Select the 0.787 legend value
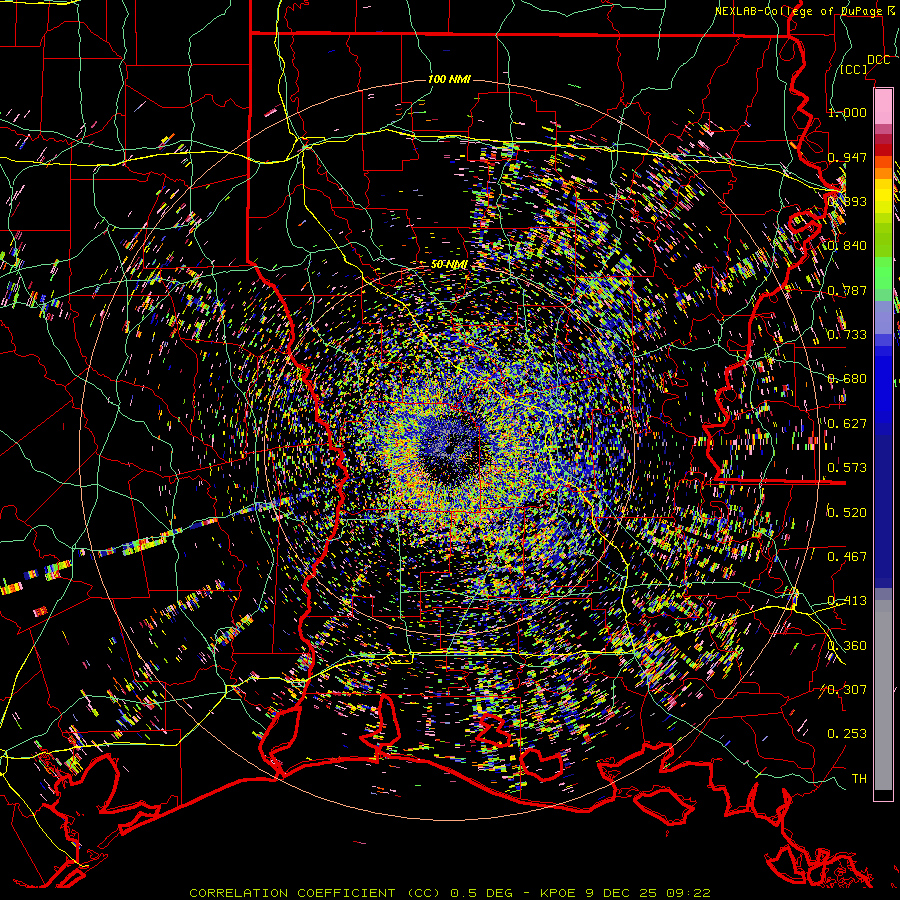Screen dimensions: 900x900 click(x=847, y=290)
